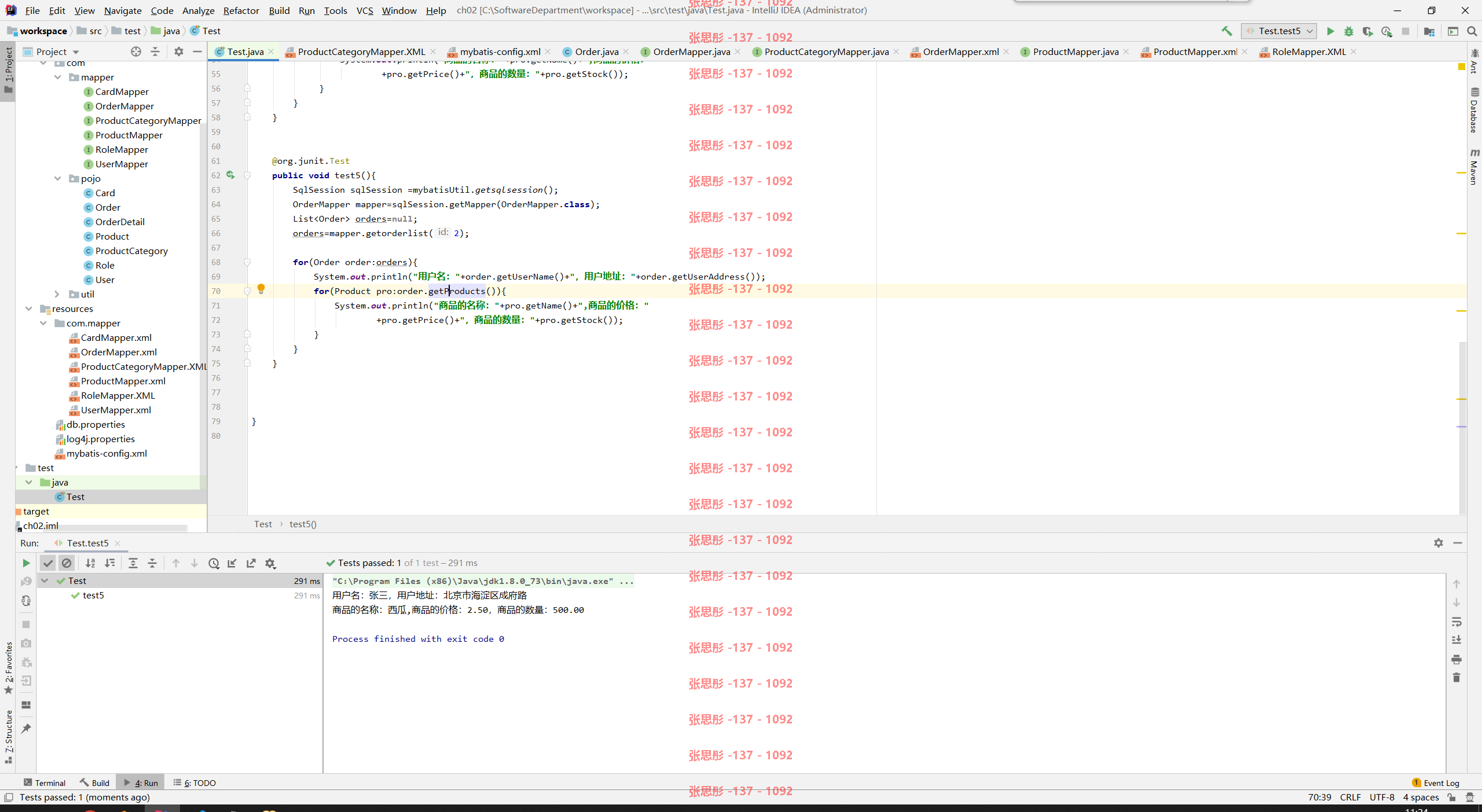This screenshot has height=812, width=1482.
Task: Expand the util package
Action: pos(58,294)
